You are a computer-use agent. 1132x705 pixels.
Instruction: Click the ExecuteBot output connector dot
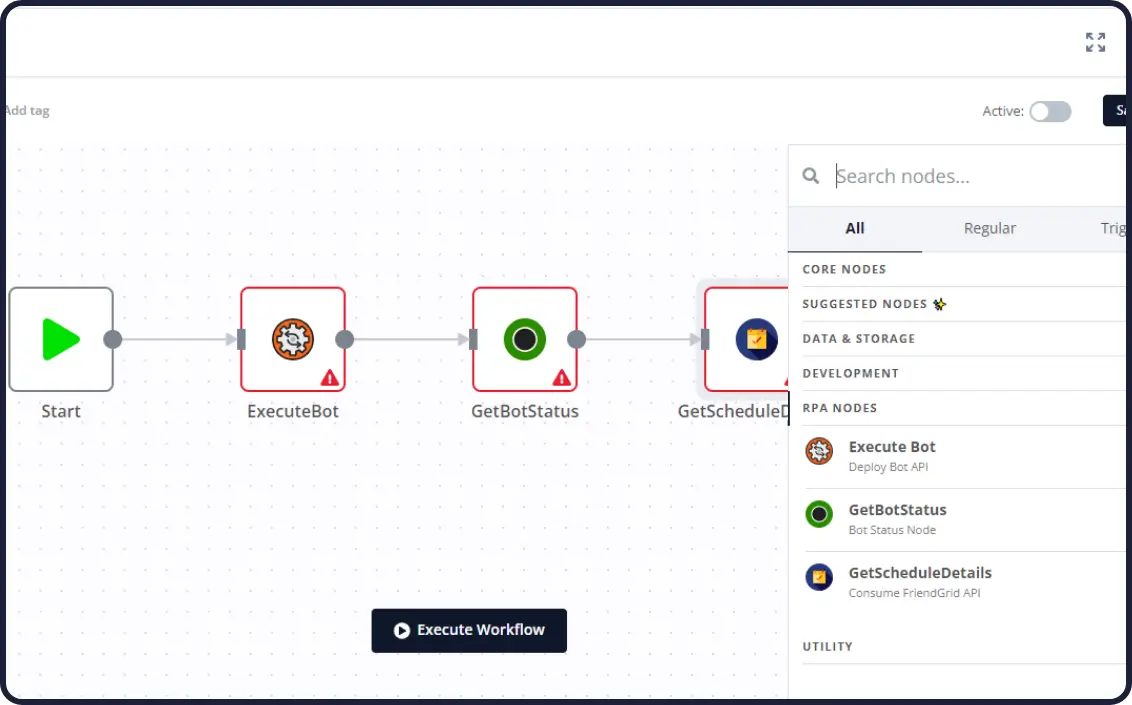click(x=344, y=339)
